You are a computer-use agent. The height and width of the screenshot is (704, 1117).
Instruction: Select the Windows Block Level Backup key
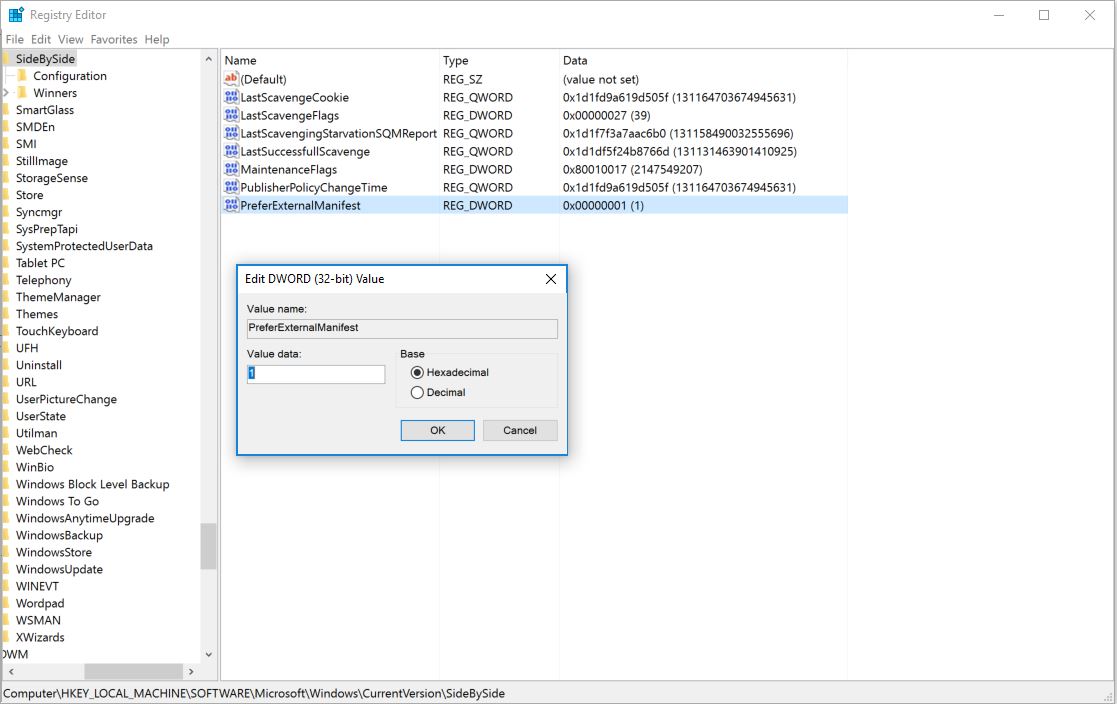pyautogui.click(x=93, y=484)
